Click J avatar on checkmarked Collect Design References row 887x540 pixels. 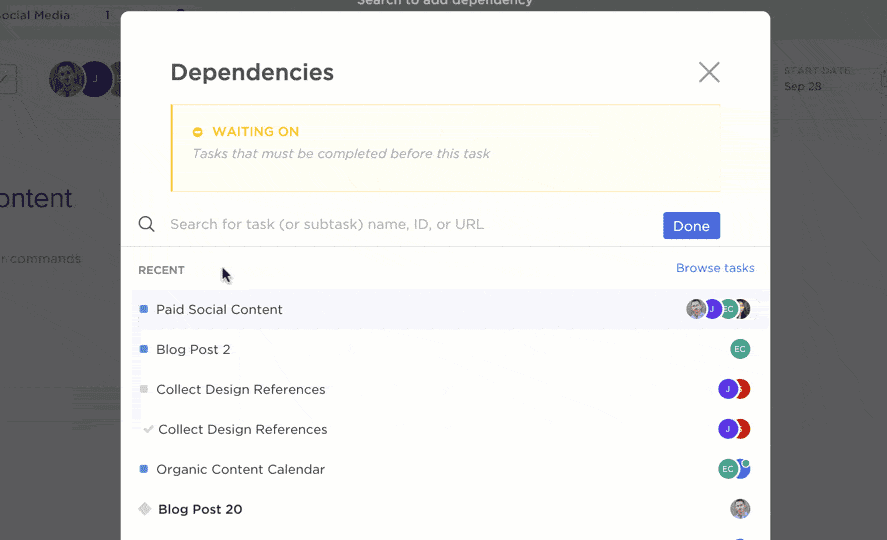point(728,429)
